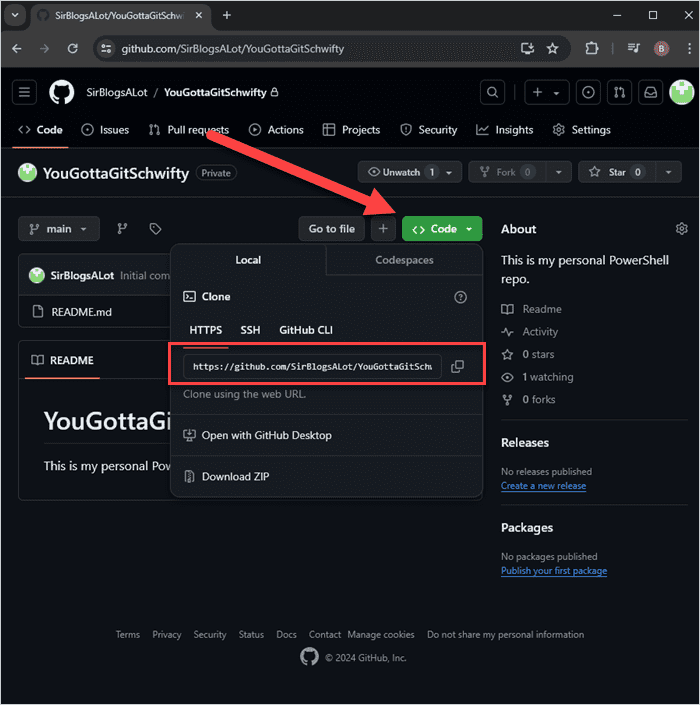Open the main branch selector
Viewport: 700px width, 705px height.
click(x=59, y=229)
